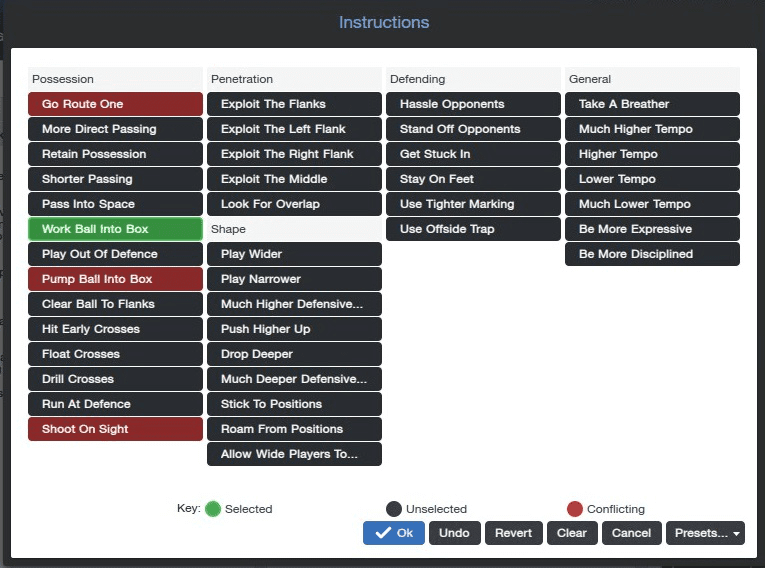765x568 pixels.
Task: Select Be More Disciplined instruction
Action: (x=652, y=254)
